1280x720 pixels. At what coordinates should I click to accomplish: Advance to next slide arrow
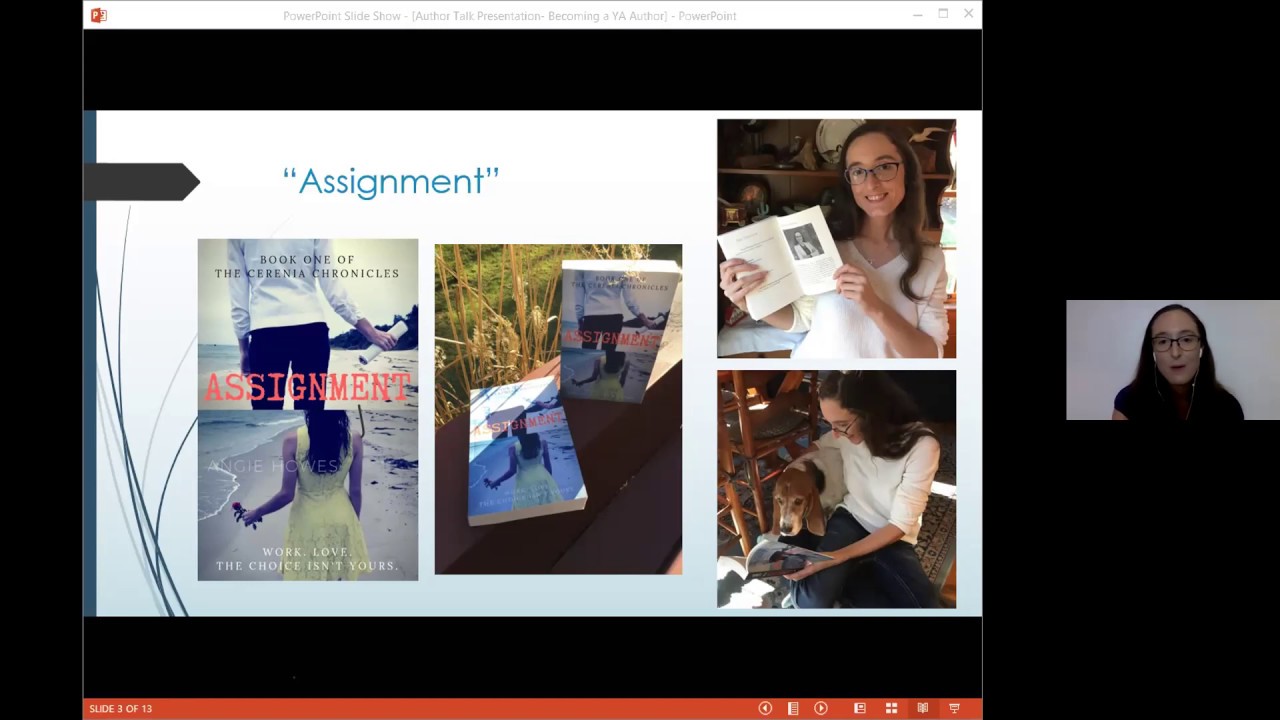tap(821, 708)
